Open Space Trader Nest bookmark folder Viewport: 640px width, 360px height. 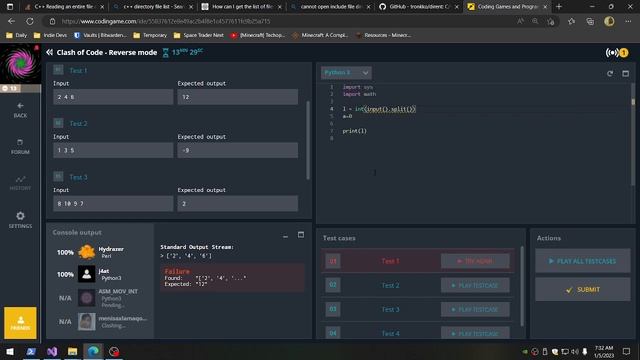(x=199, y=36)
